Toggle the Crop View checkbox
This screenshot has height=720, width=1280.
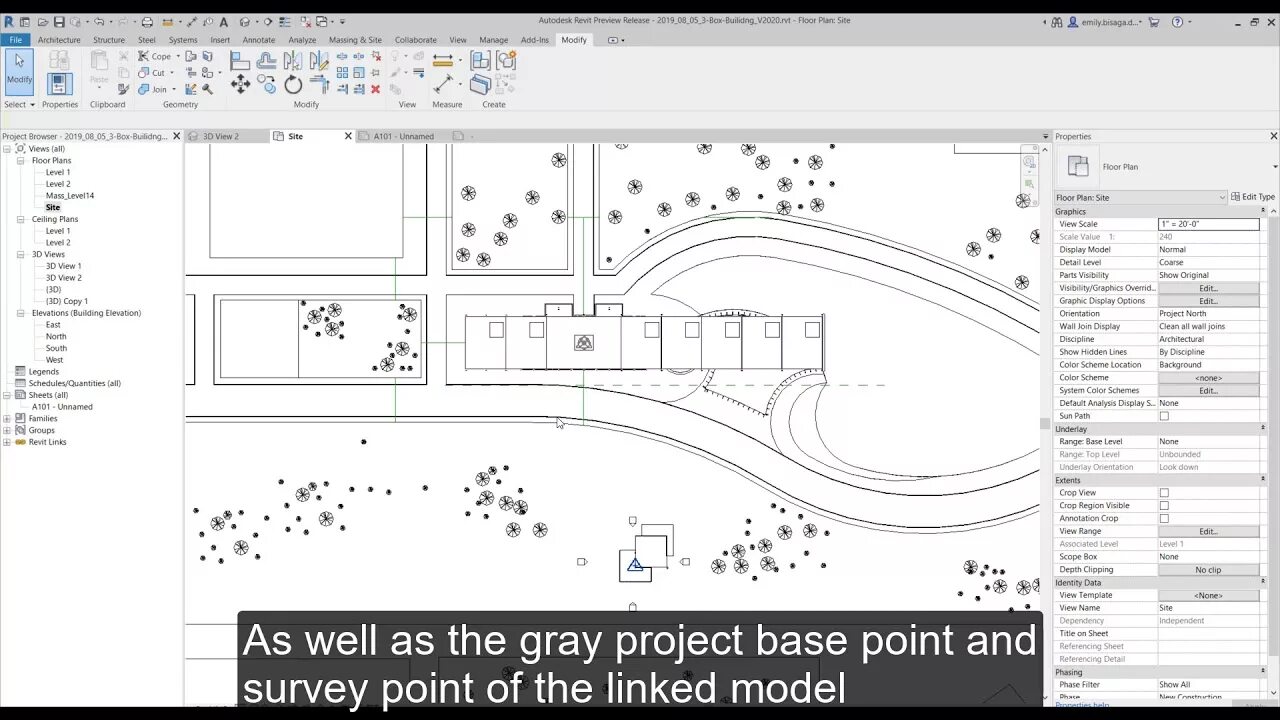click(1164, 493)
